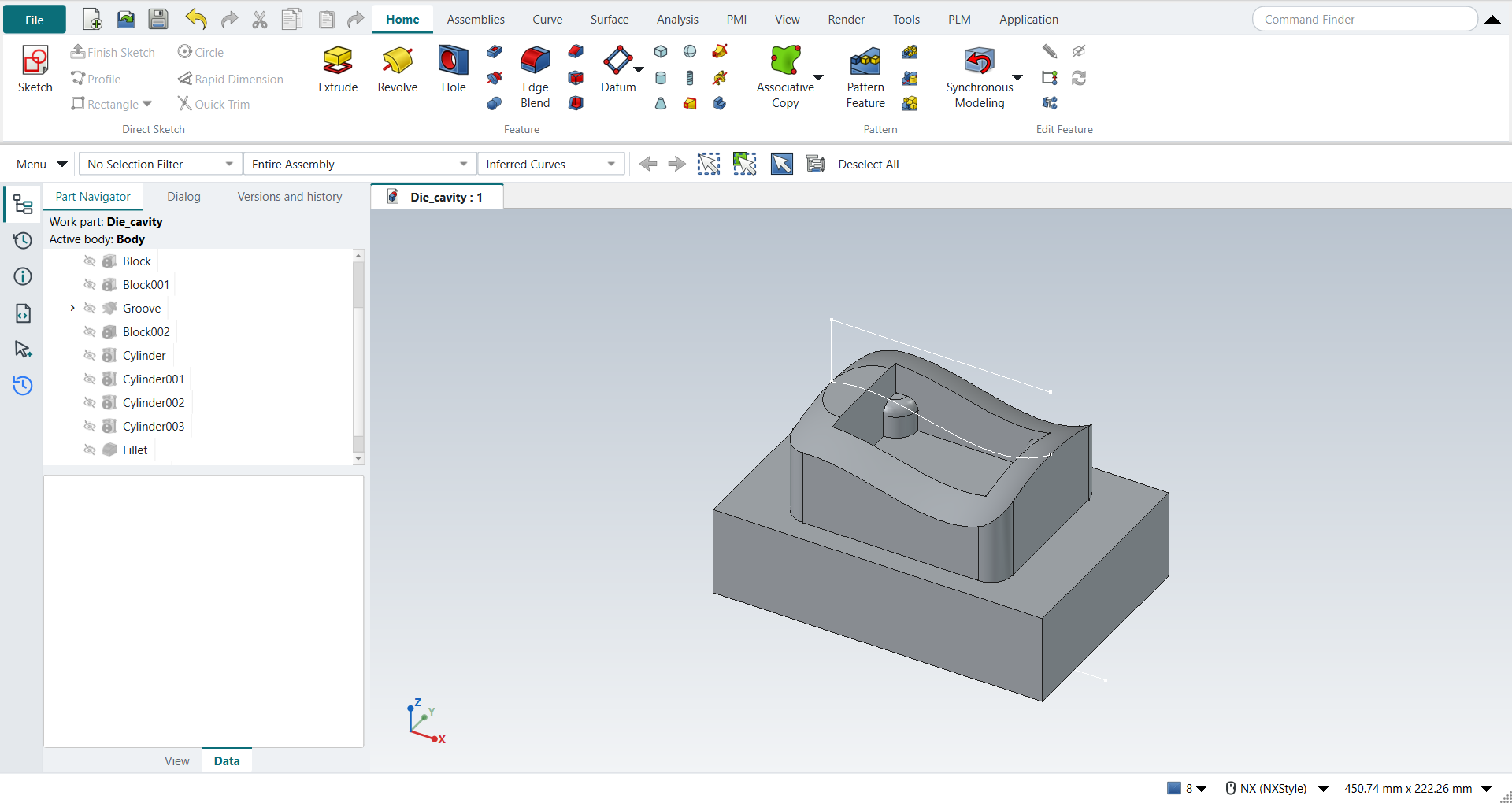Toggle visibility of Cylinder002
1512x803 pixels.
pyautogui.click(x=90, y=403)
